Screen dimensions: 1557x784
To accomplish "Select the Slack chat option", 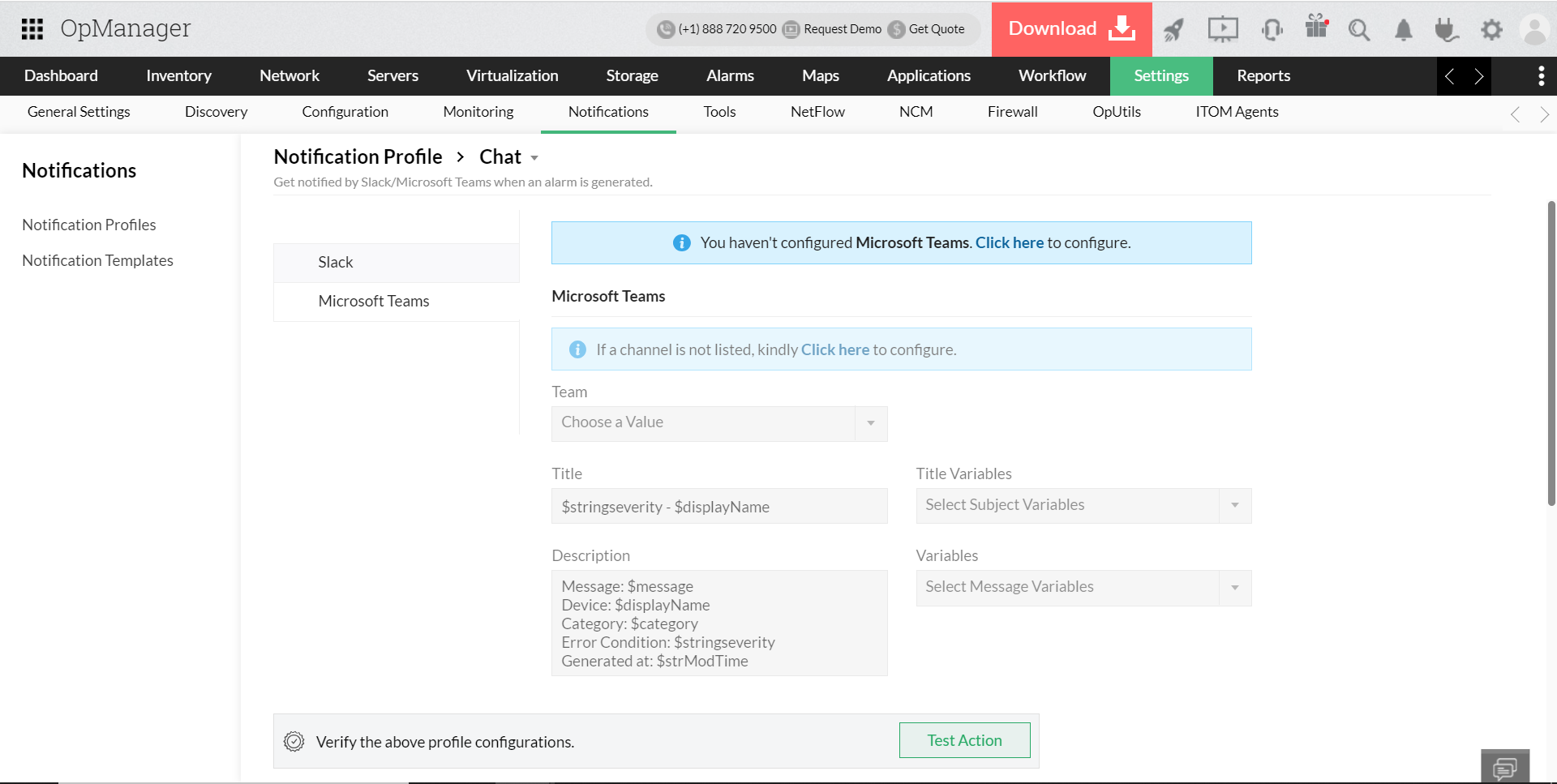I will [x=397, y=263].
